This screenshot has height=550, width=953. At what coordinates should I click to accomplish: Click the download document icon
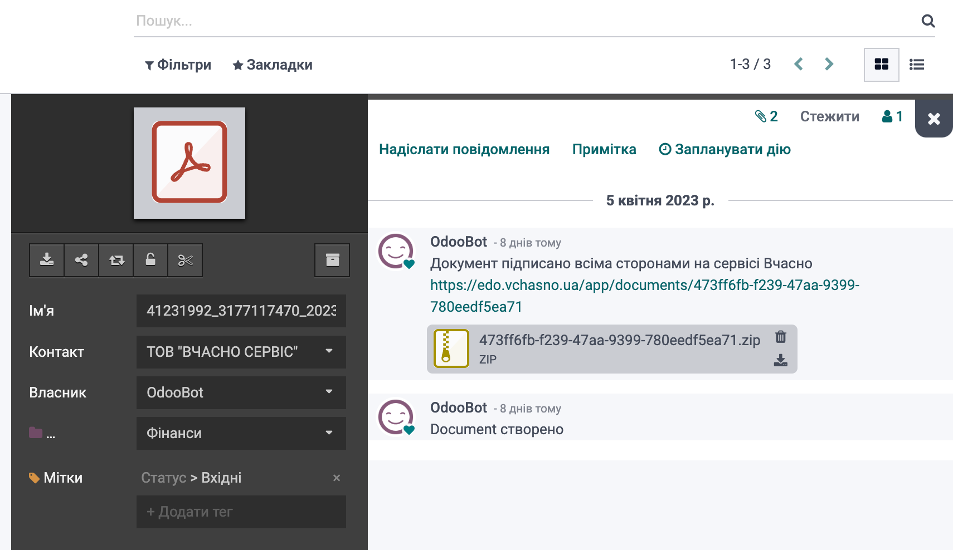tap(46, 260)
